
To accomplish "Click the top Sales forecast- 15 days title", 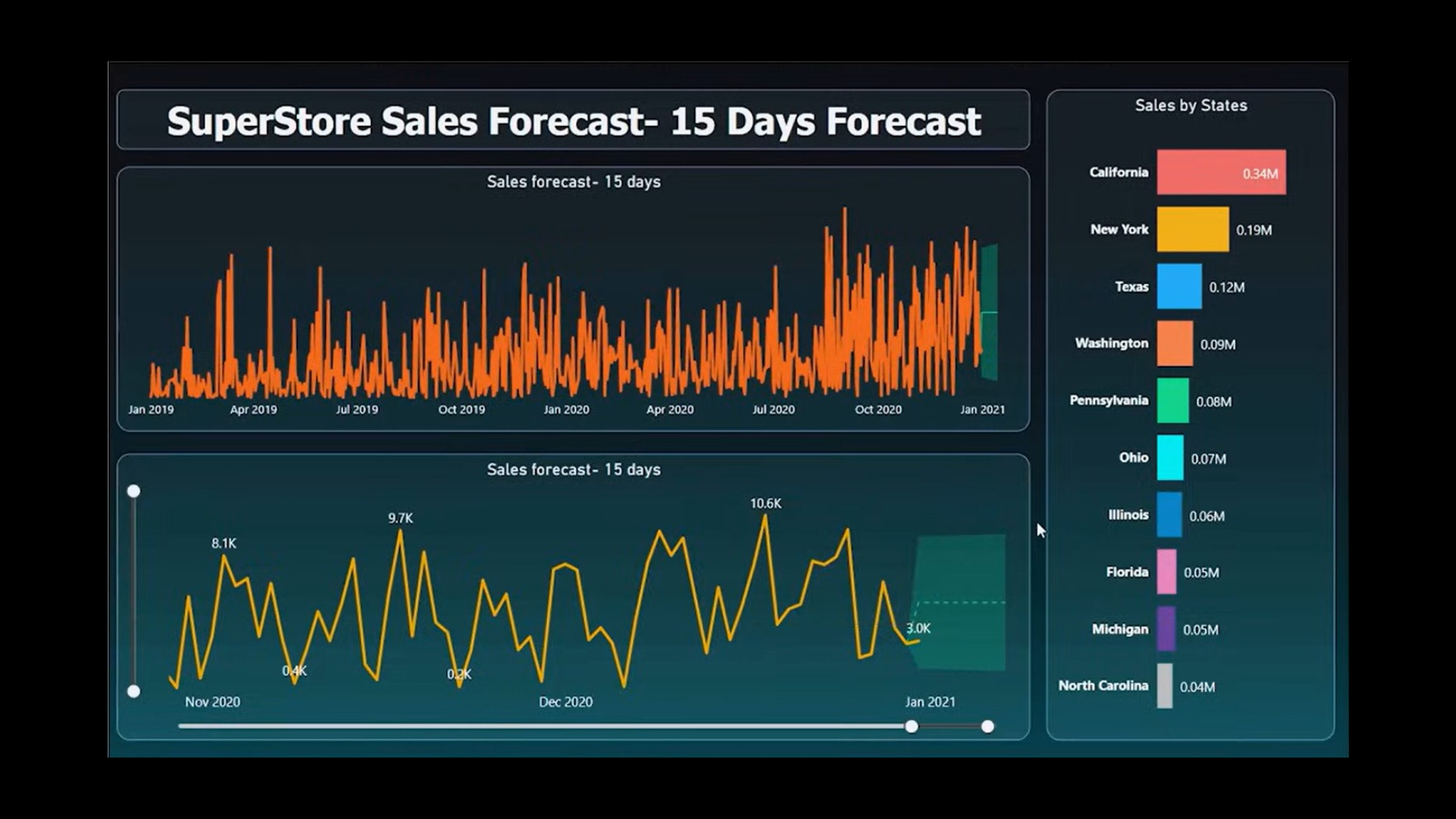I will pos(573,182).
